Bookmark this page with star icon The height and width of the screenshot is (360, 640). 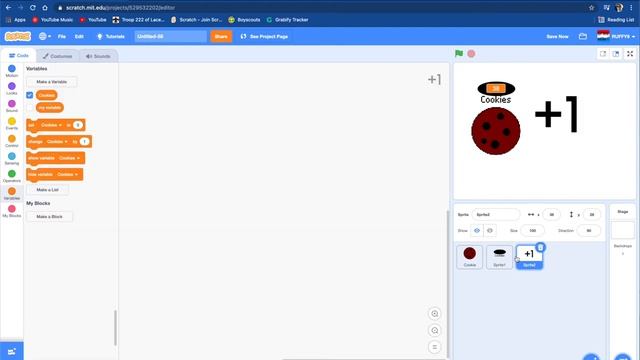591,7
